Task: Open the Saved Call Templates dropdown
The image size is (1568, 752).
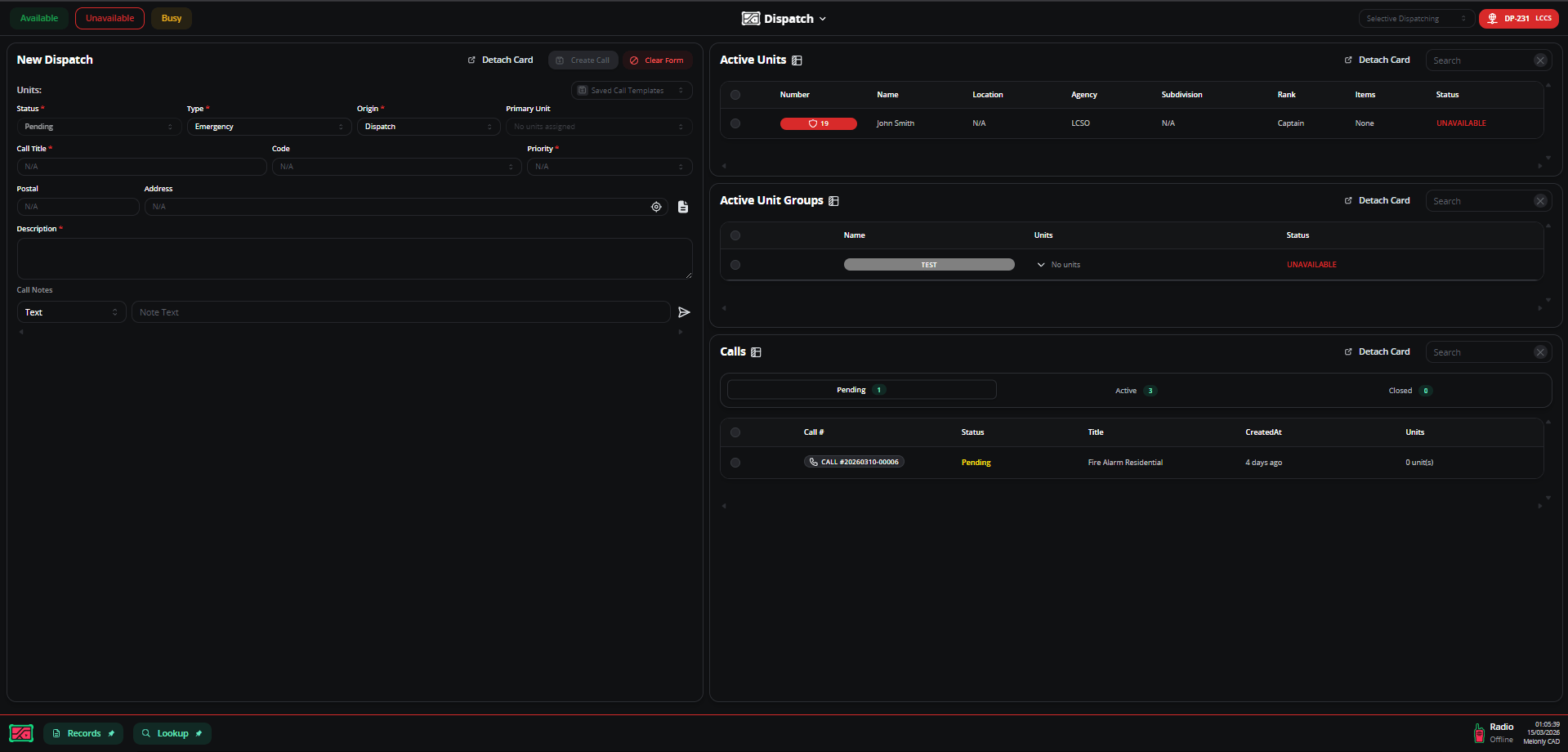Action: pyautogui.click(x=632, y=91)
